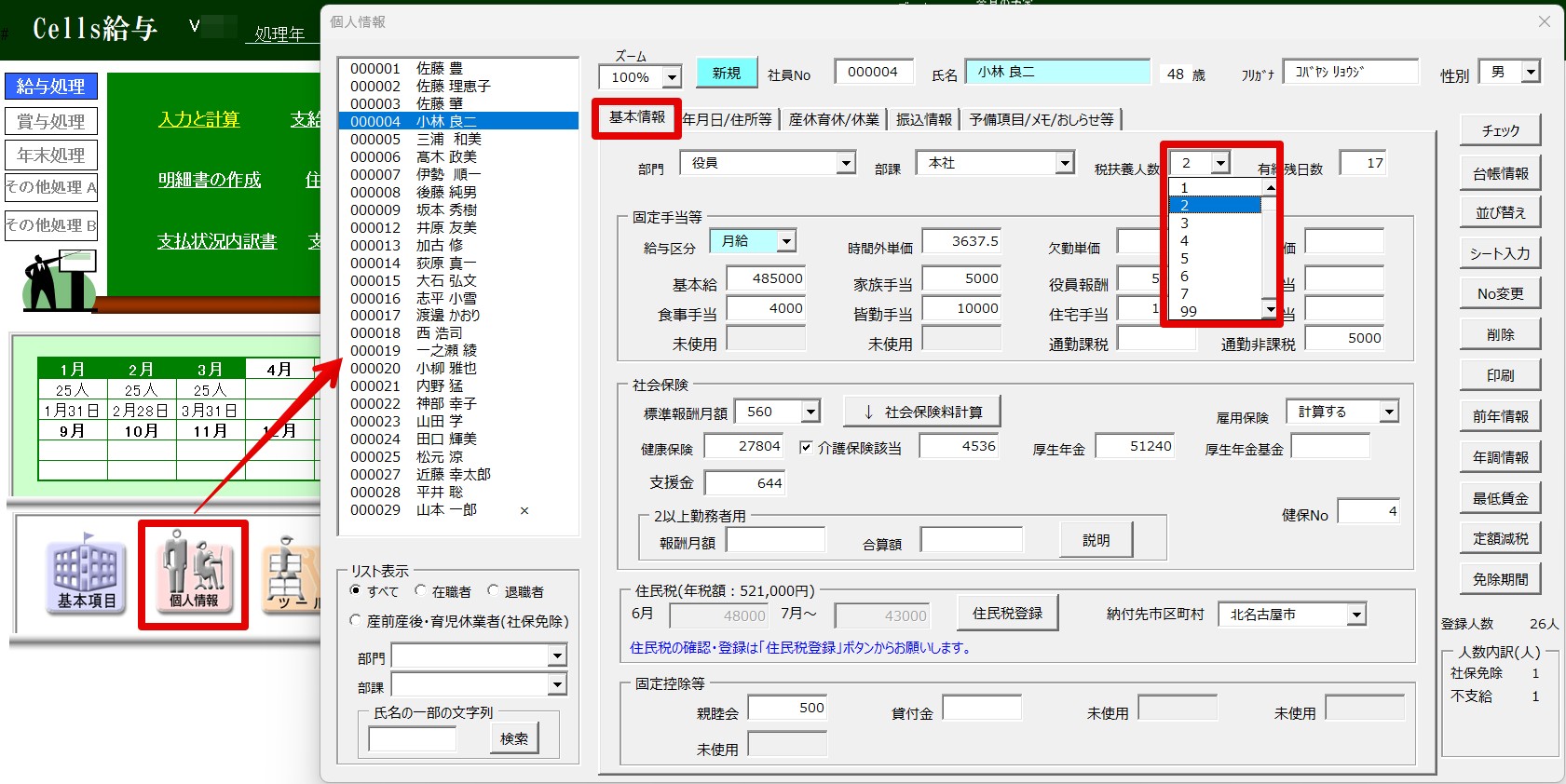Open the 部門 役員 dropdown

(x=845, y=163)
